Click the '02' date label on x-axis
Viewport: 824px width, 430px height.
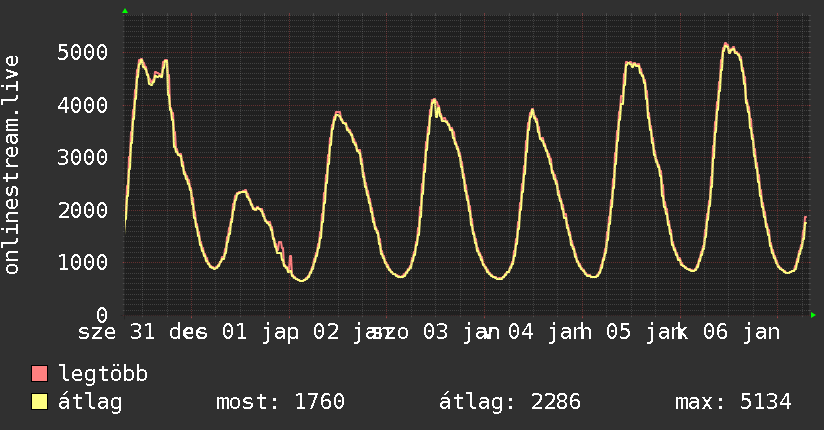pyautogui.click(x=326, y=332)
